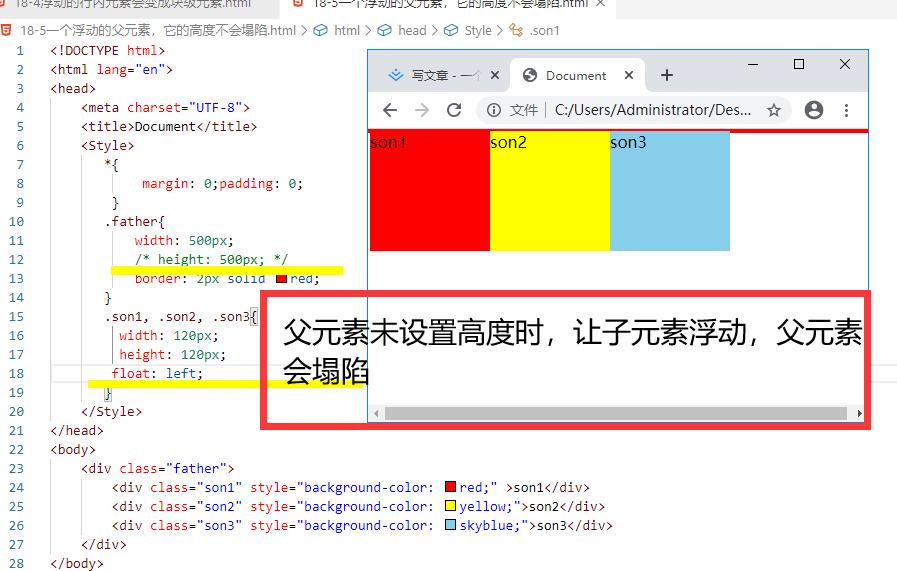Click the yellow son2 box
This screenshot has width=897, height=571.
pos(550,191)
